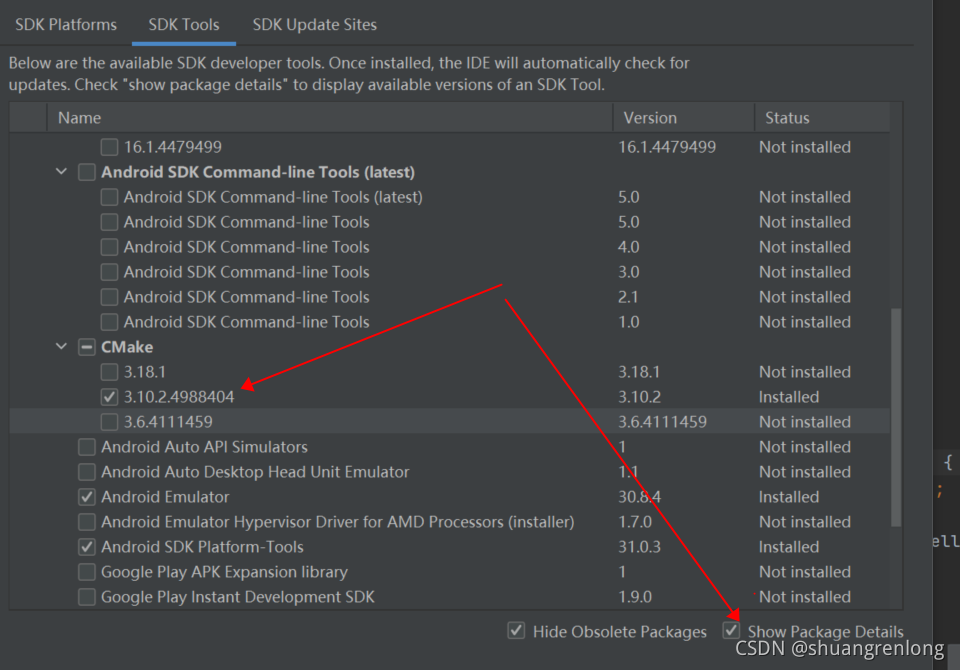960x670 pixels.
Task: Uncheck the CMake 3.10.2.4988404 checkbox
Action: tap(110, 397)
